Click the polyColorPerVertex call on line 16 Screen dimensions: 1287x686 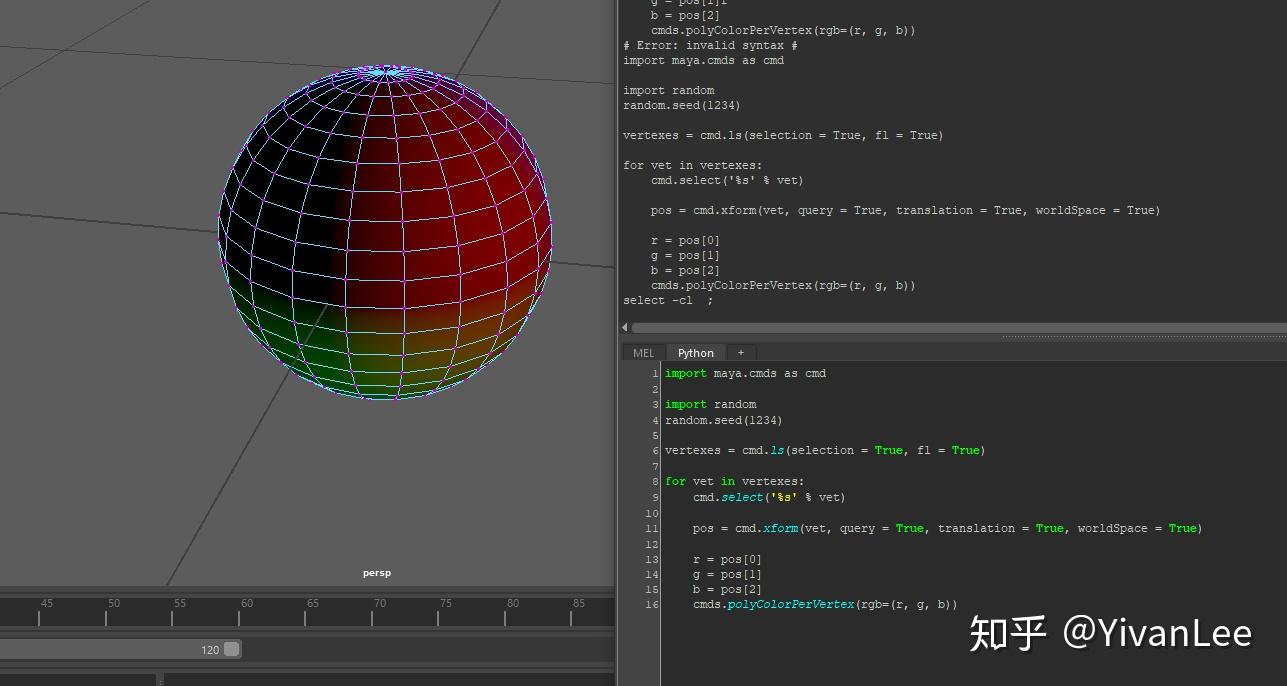792,604
